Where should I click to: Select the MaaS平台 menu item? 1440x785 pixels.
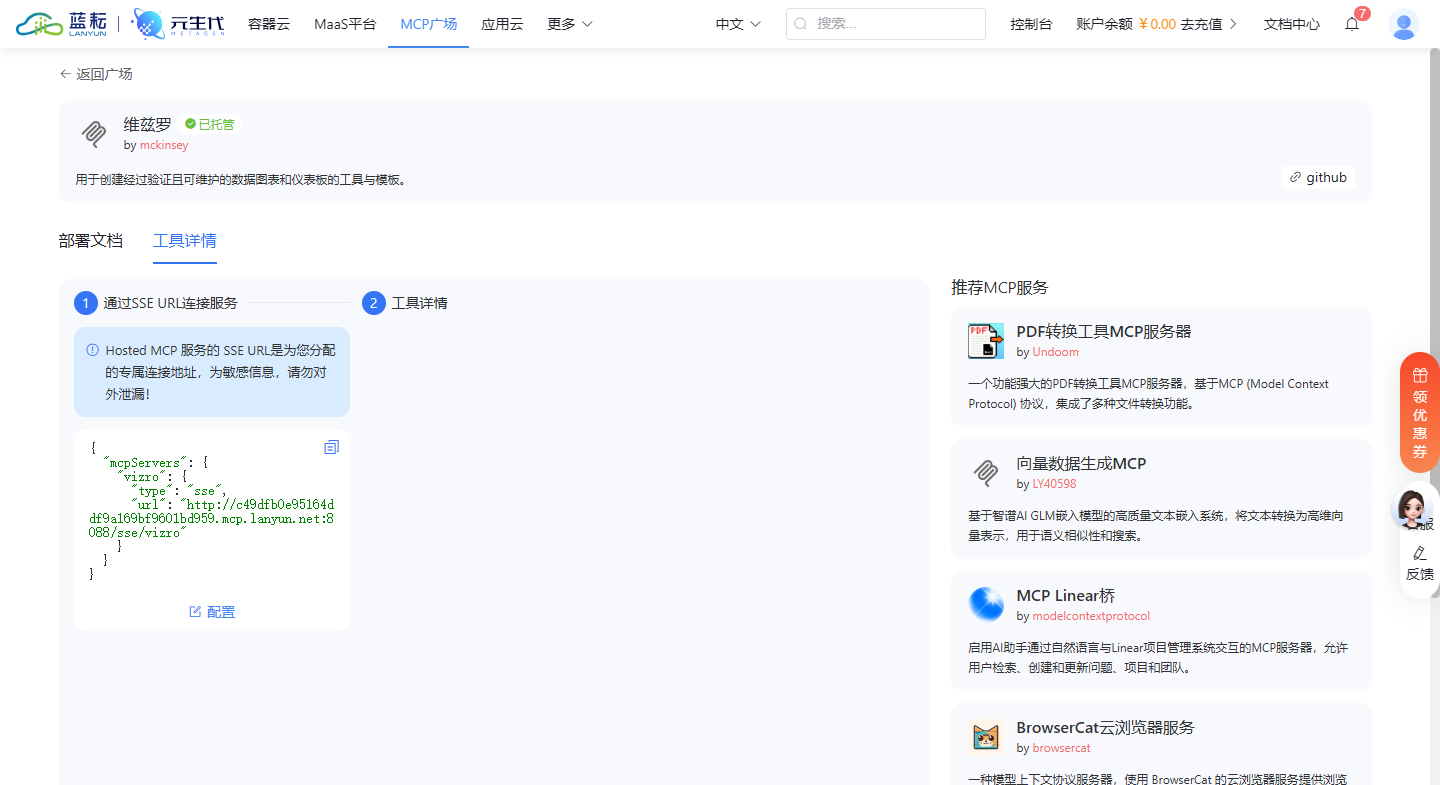[345, 23]
